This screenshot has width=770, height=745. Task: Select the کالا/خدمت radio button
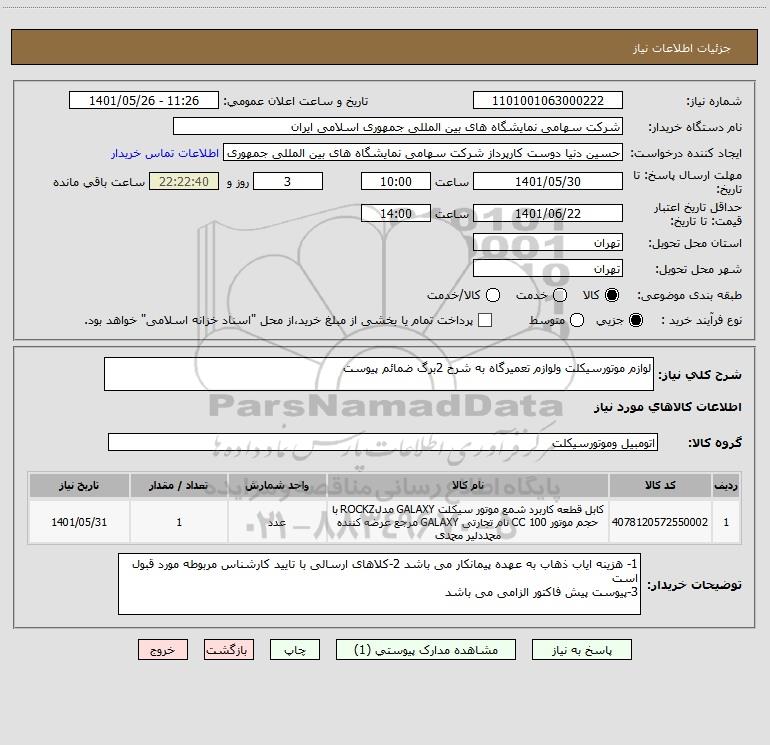tap(493, 295)
